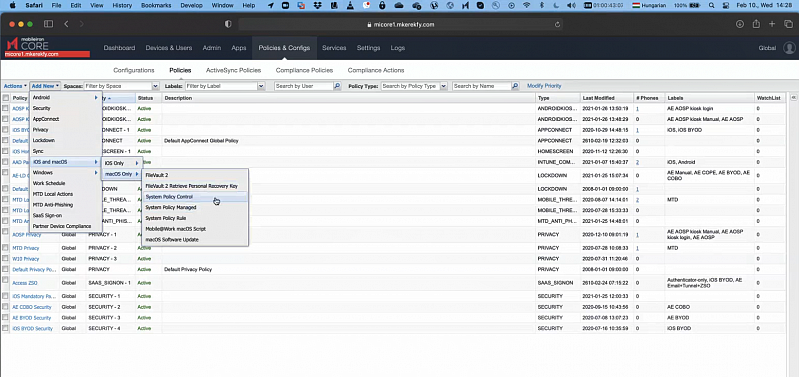This screenshot has width=799, height=377.
Task: Sort by the Last Modified column header
Action: pyautogui.click(x=607, y=98)
